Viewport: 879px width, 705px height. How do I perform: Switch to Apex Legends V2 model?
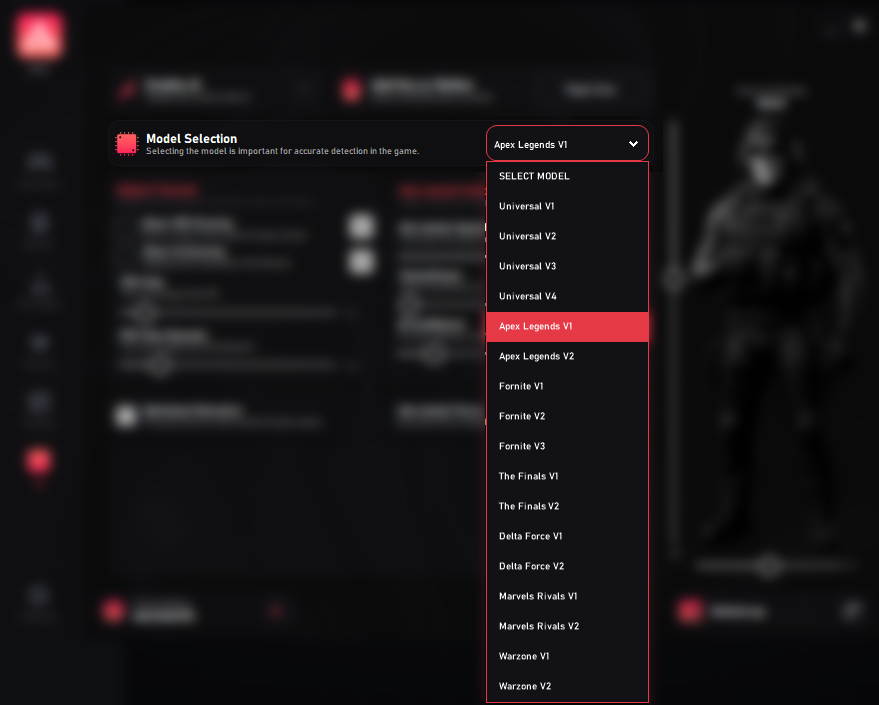(x=567, y=356)
